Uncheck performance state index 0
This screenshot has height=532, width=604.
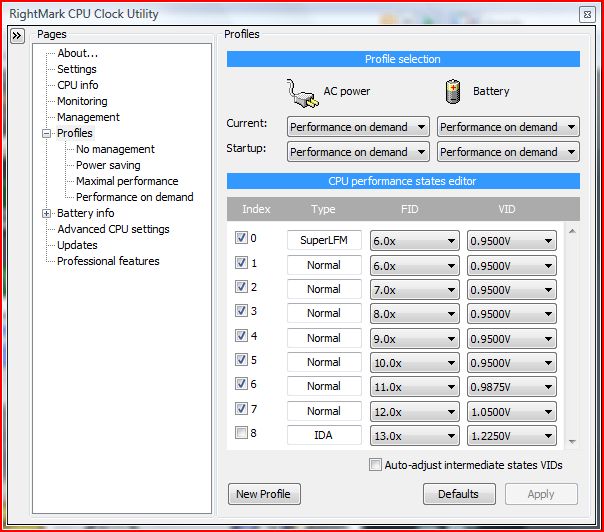(x=241, y=238)
